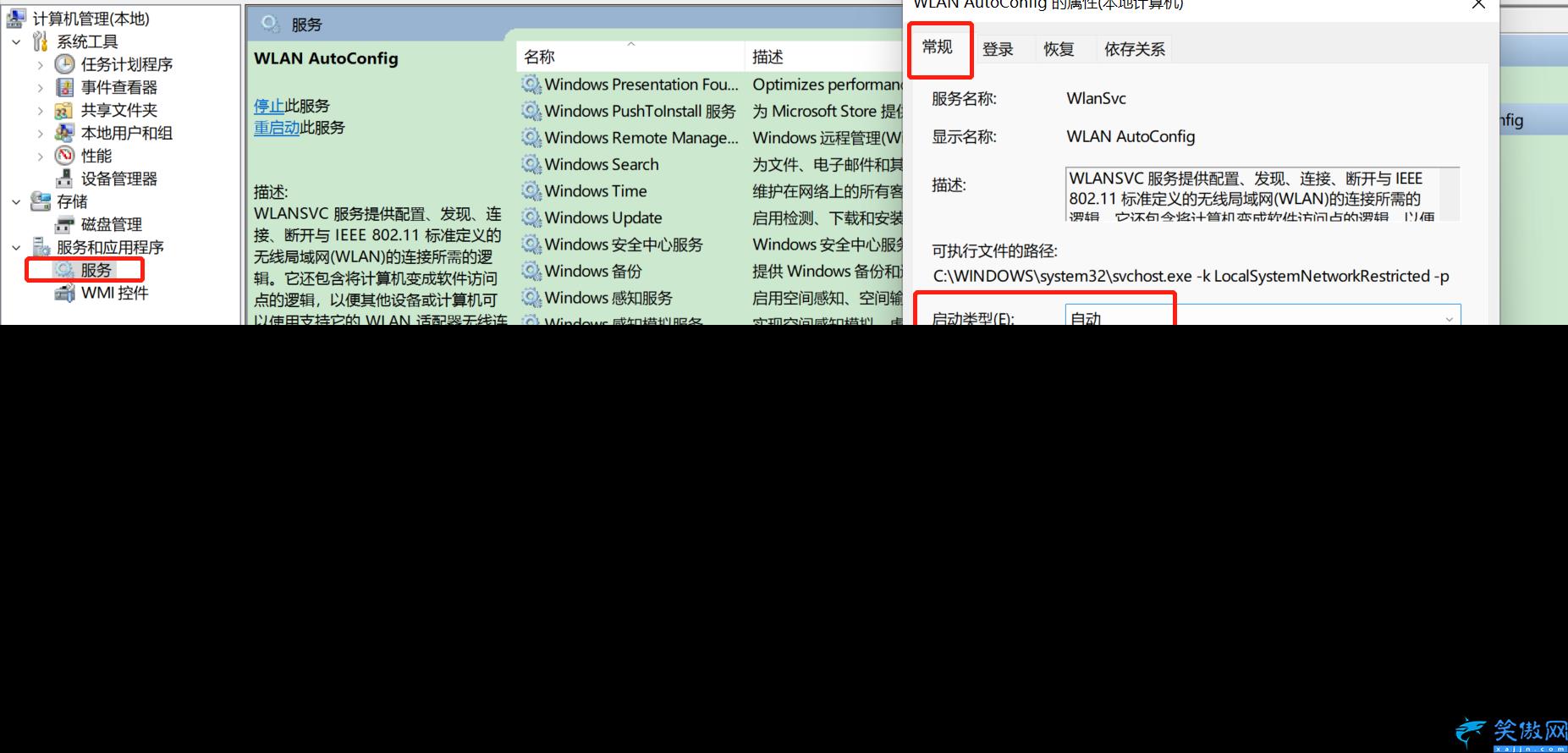Select WMI Control icon in tree

pos(64,293)
